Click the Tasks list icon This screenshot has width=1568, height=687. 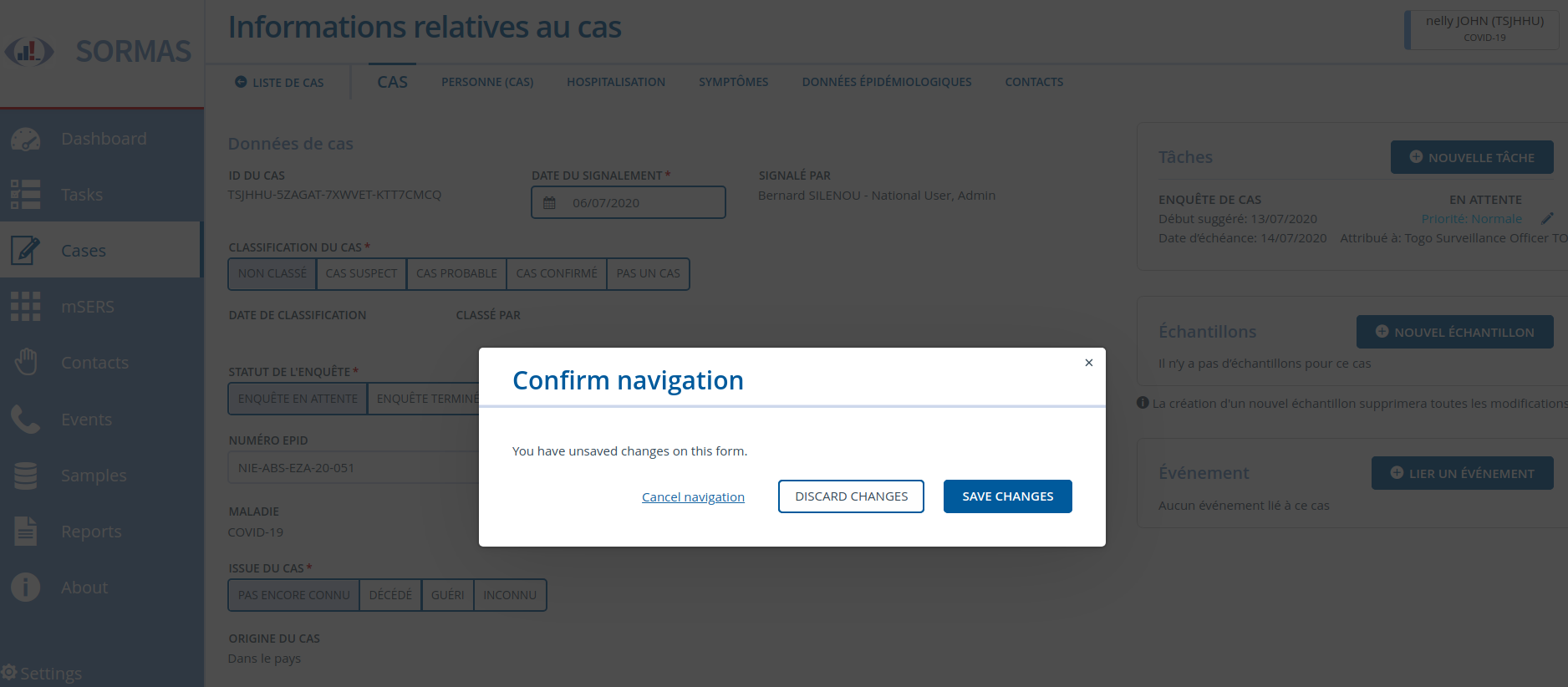25,195
